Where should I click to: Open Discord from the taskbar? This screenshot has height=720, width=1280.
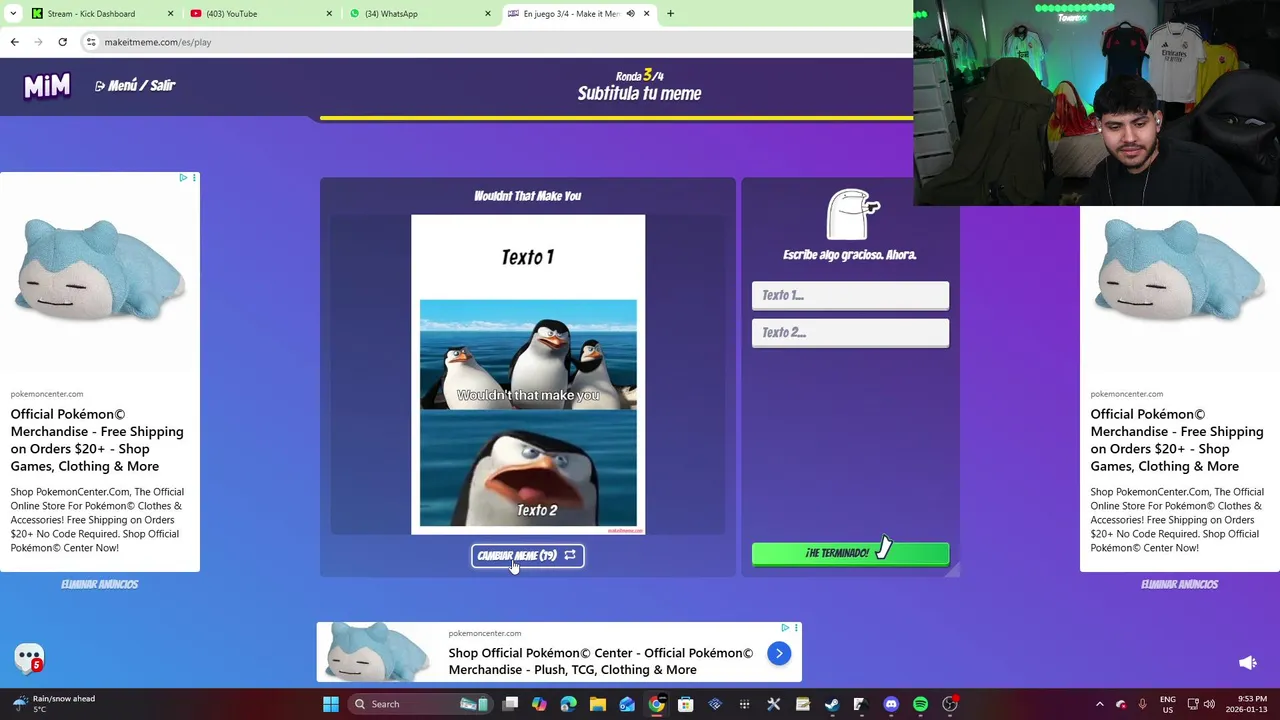[891, 704]
